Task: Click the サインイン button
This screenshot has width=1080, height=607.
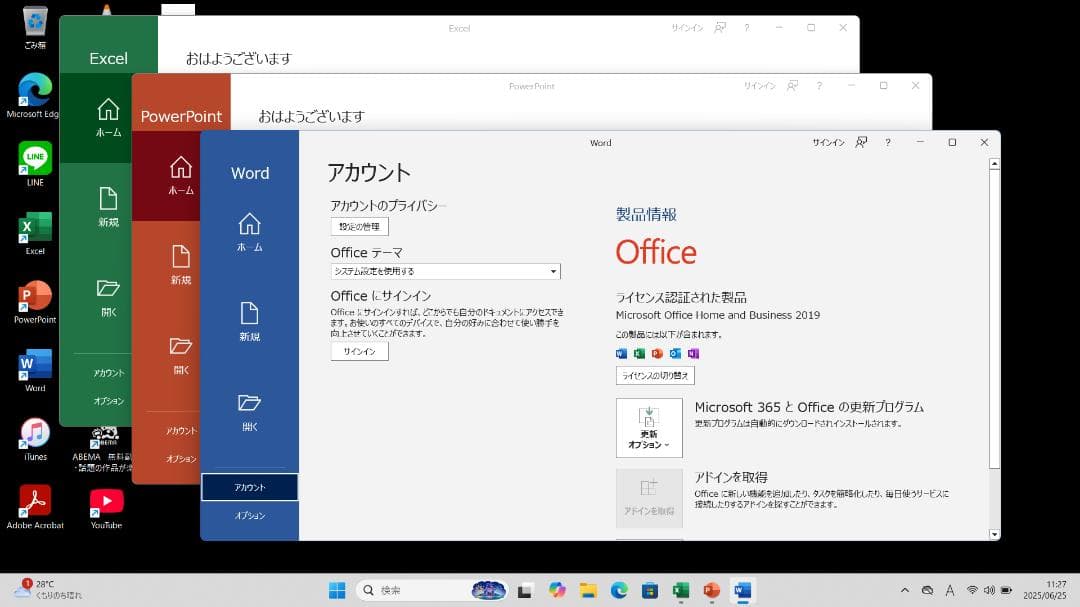Action: pyautogui.click(x=359, y=351)
